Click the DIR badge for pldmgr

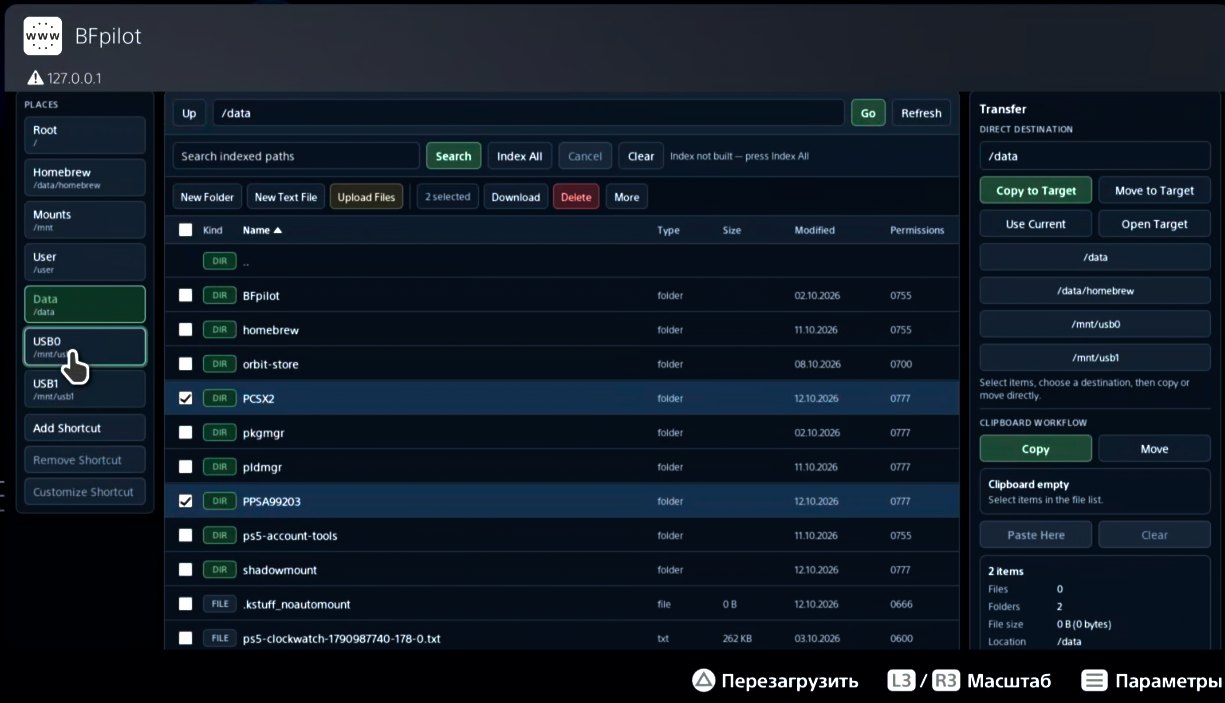pyautogui.click(x=219, y=467)
